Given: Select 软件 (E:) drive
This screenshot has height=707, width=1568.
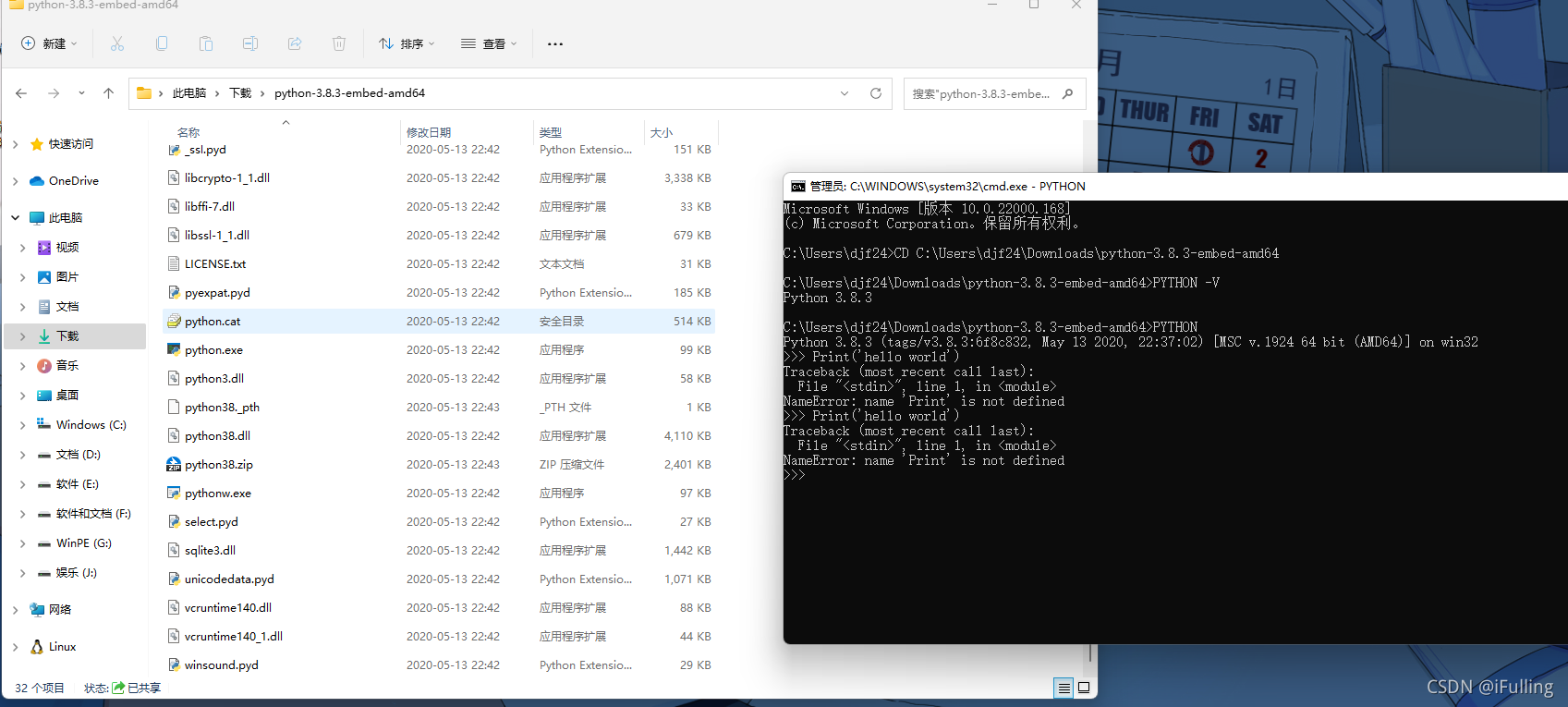Looking at the screenshot, I should click(78, 484).
